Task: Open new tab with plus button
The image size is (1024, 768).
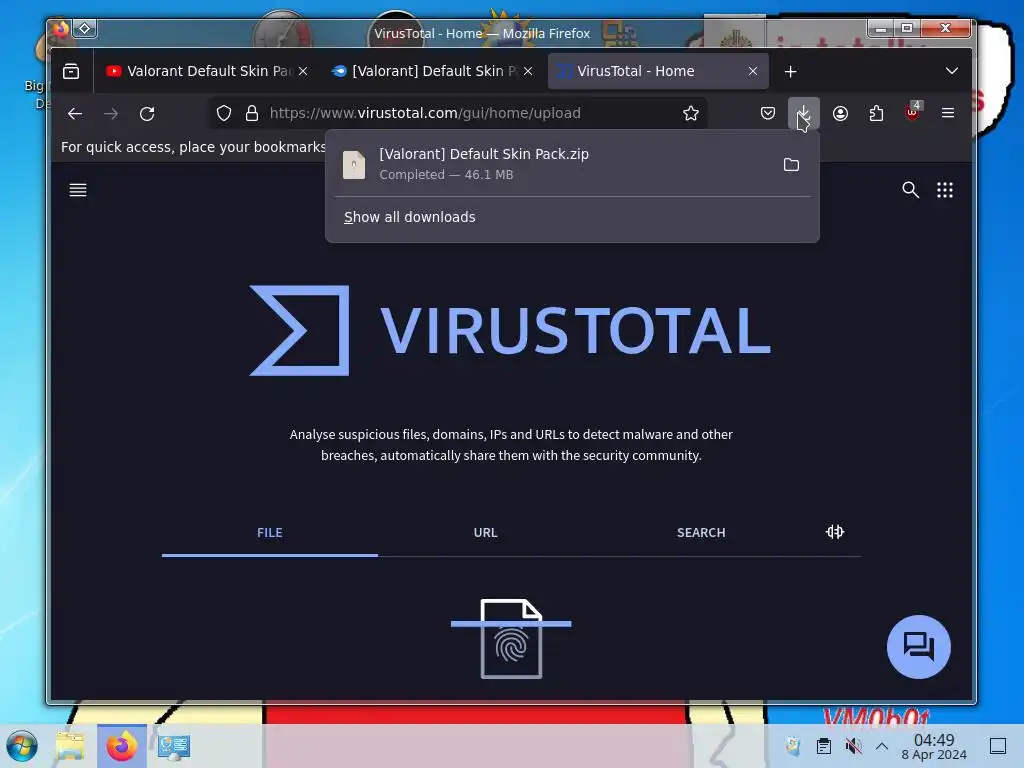Action: point(790,72)
